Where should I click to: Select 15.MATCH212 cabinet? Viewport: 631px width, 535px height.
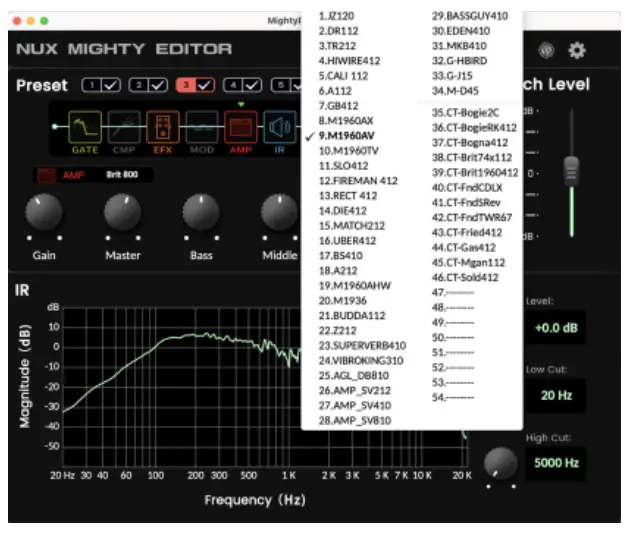pos(352,226)
